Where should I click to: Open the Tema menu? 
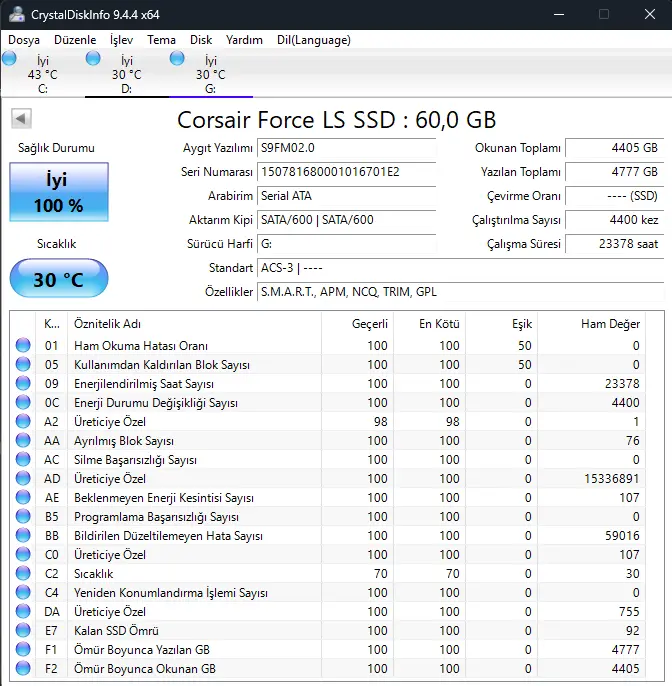[161, 40]
